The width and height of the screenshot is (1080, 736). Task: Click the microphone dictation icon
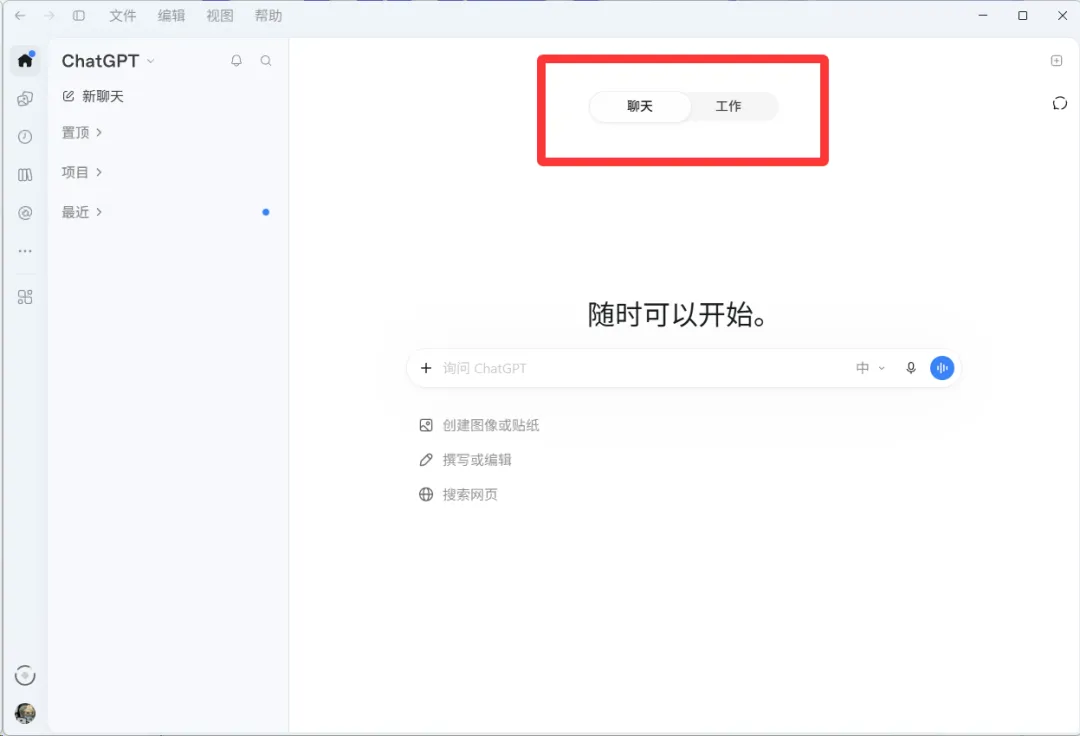911,368
